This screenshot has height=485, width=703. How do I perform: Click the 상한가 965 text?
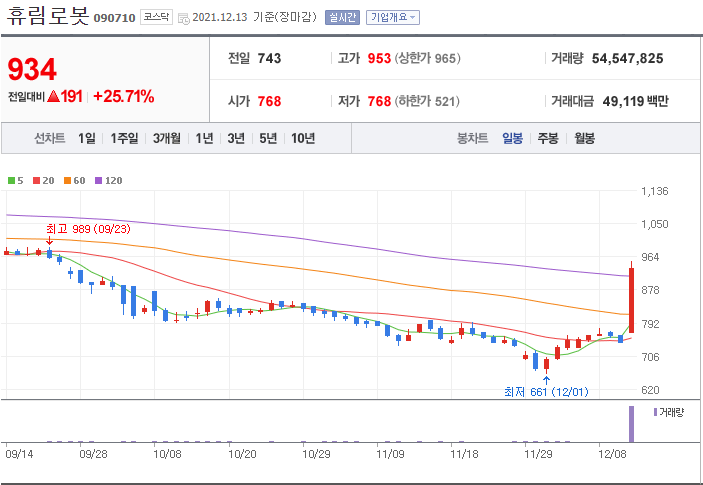click(x=427, y=58)
